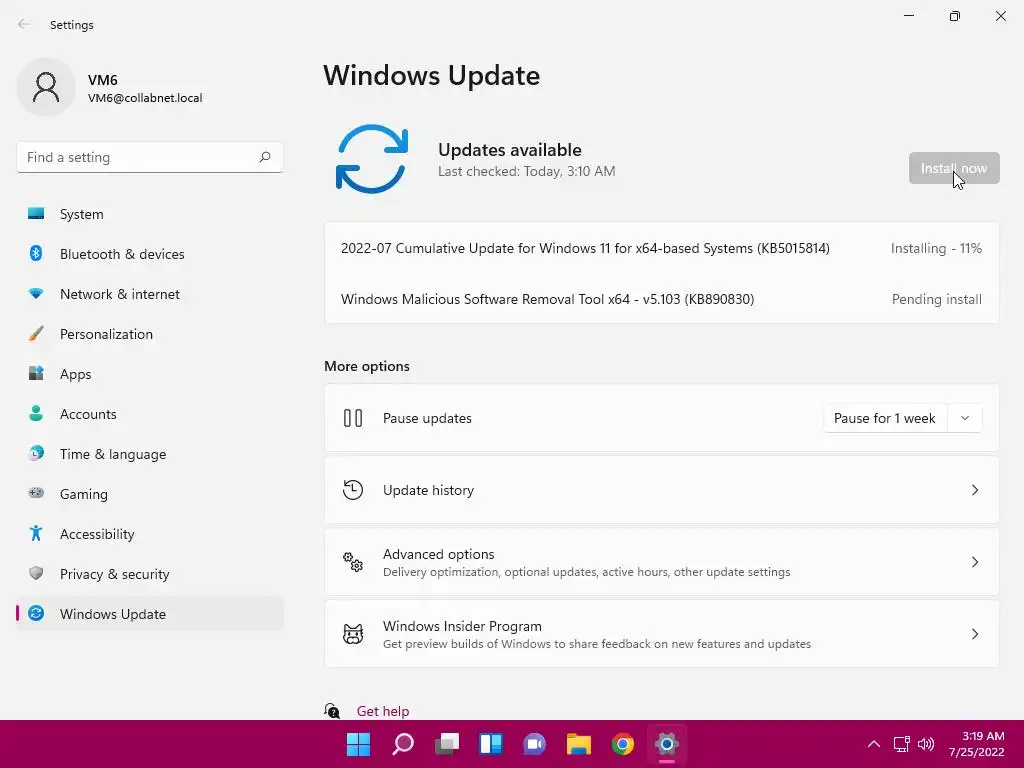Launch Google Chrome from taskbar

[622, 744]
